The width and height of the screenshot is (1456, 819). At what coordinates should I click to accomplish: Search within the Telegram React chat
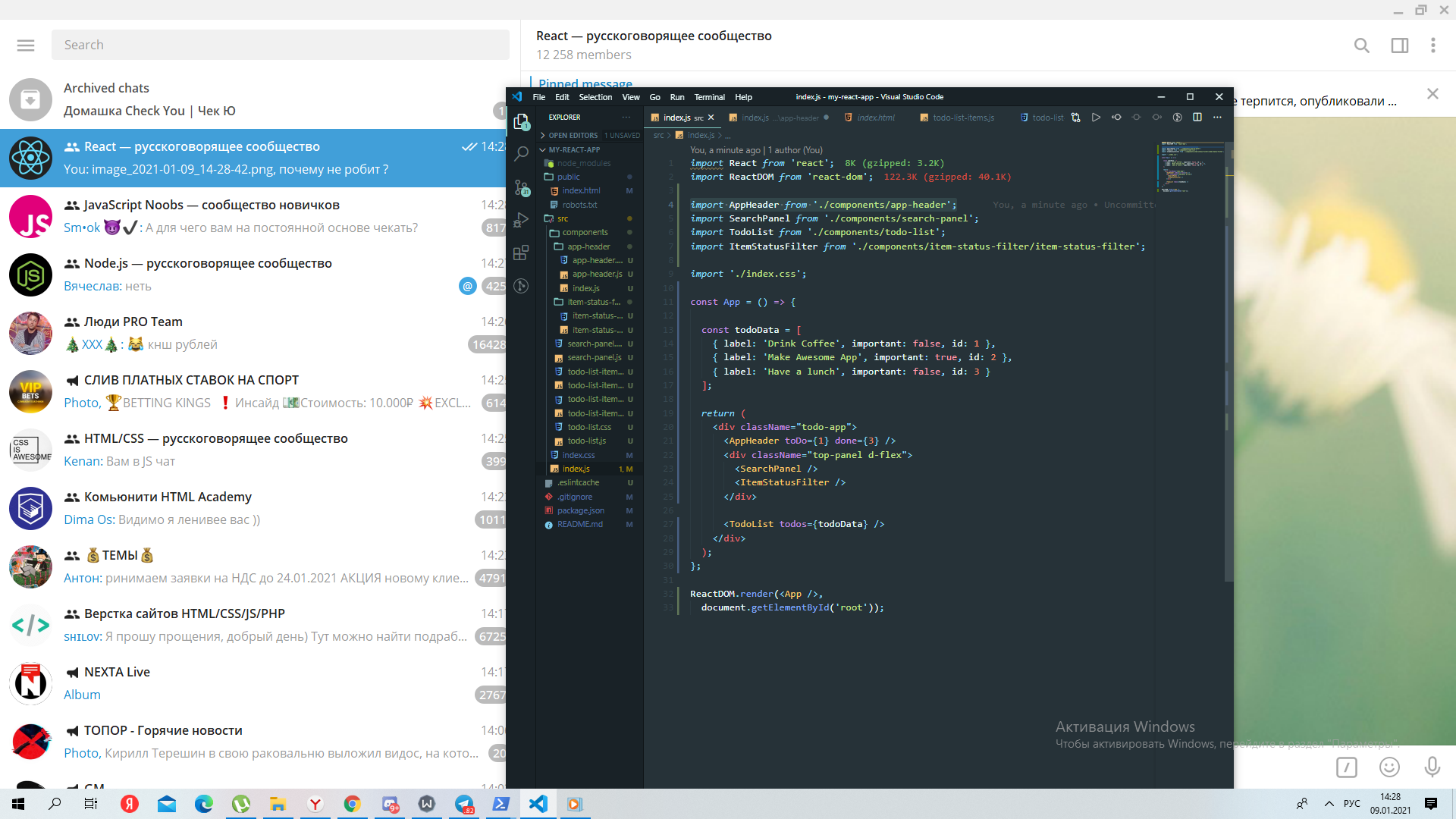tap(1362, 45)
